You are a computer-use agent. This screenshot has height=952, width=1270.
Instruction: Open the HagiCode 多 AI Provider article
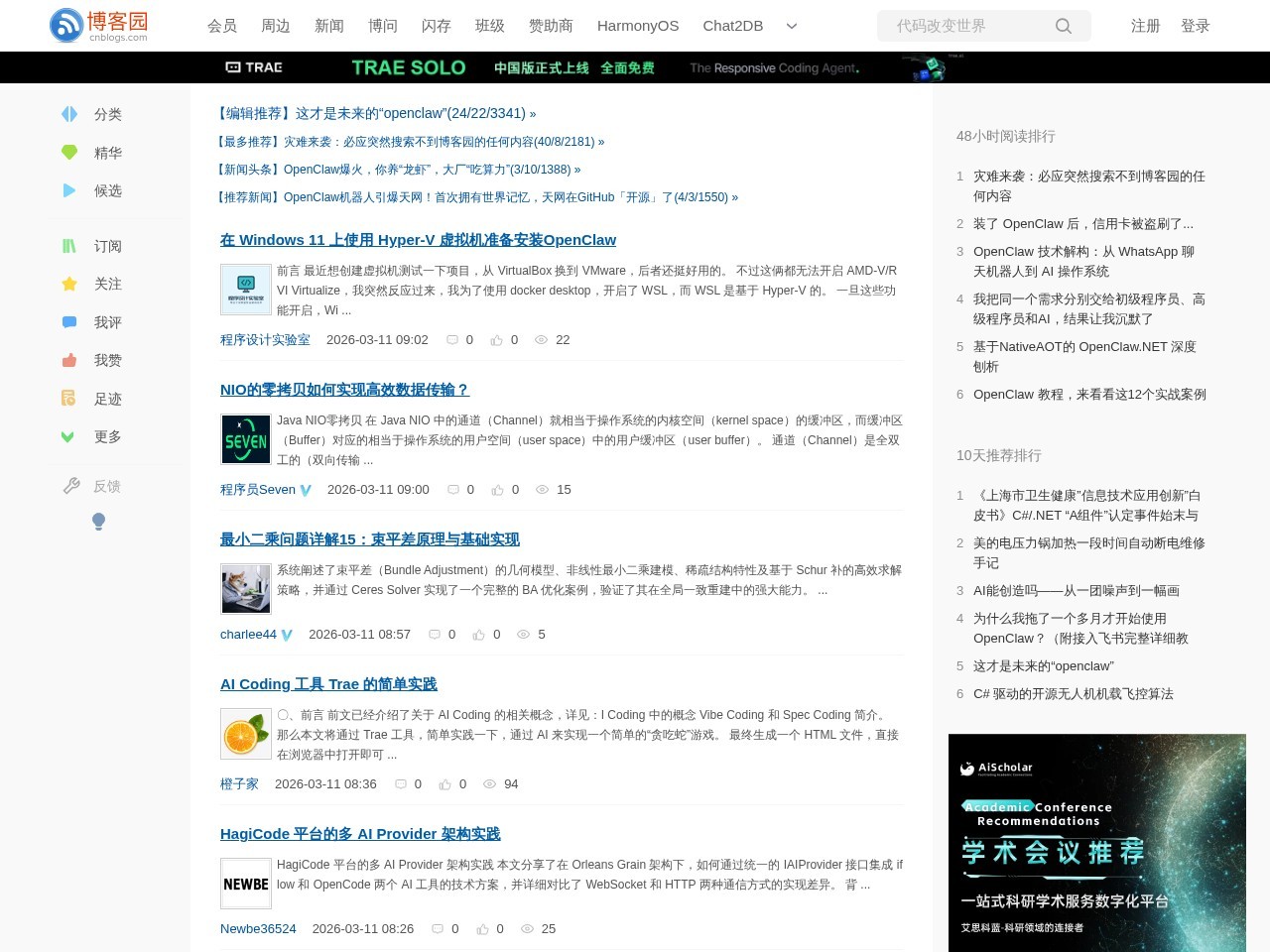[360, 834]
